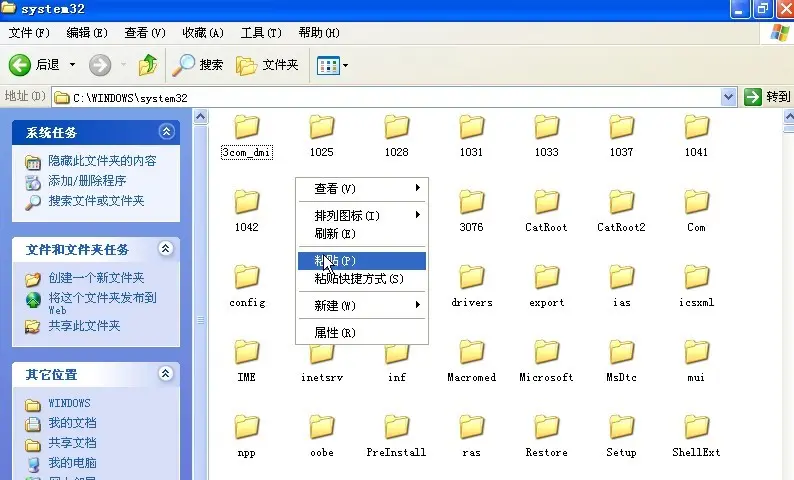The width and height of the screenshot is (794, 480).
Task: Select the npp folder
Action: [x=247, y=436]
